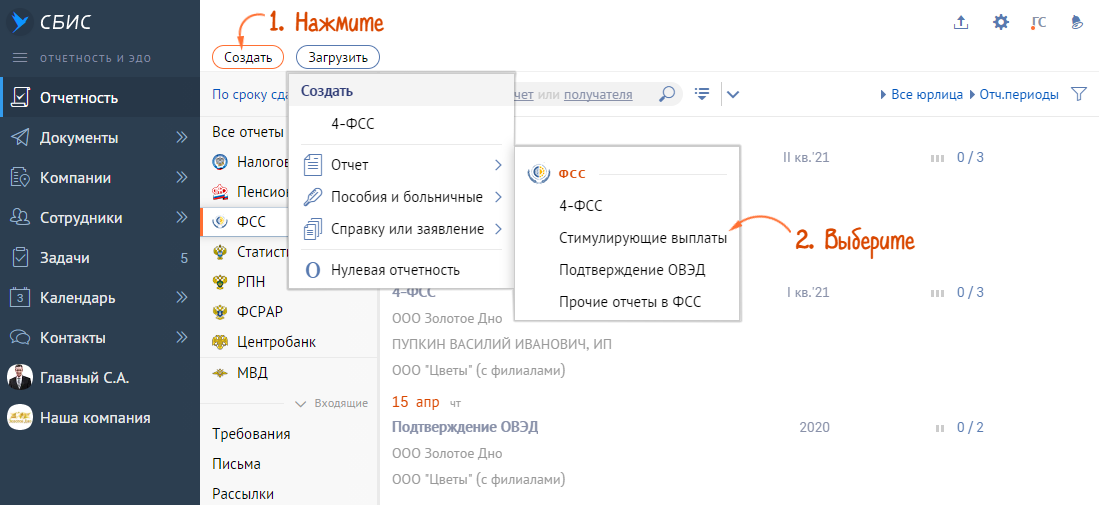This screenshot has width=1099, height=505.
Task: Open Пособия и больничные submenu item
Action: 402,197
